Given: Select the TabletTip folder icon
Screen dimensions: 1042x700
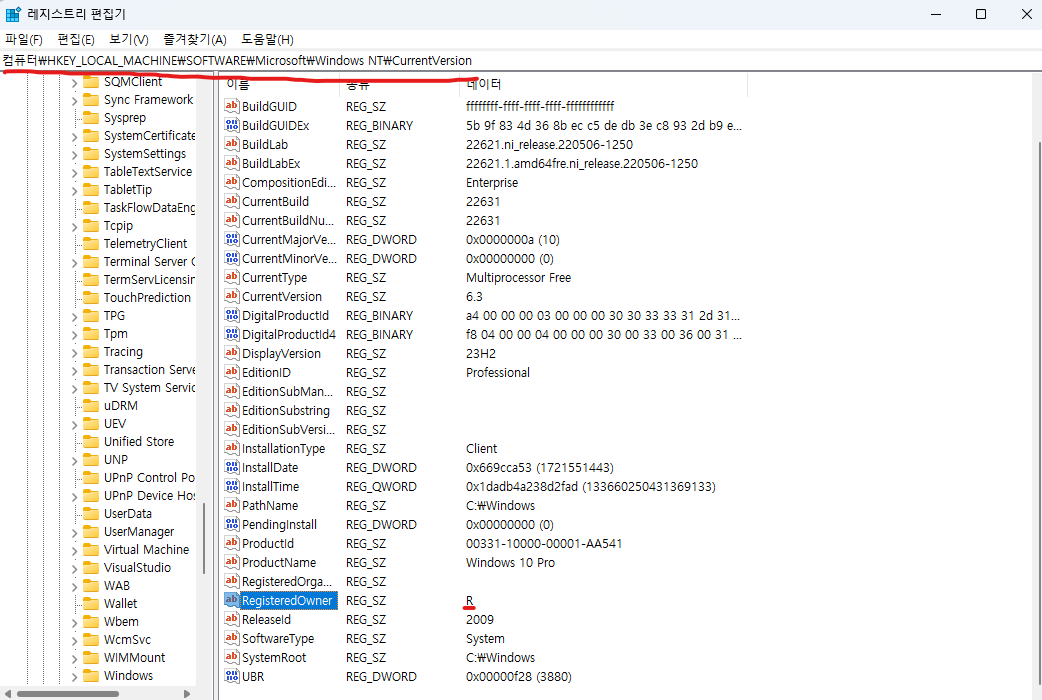Looking at the screenshot, I should click(x=91, y=190).
